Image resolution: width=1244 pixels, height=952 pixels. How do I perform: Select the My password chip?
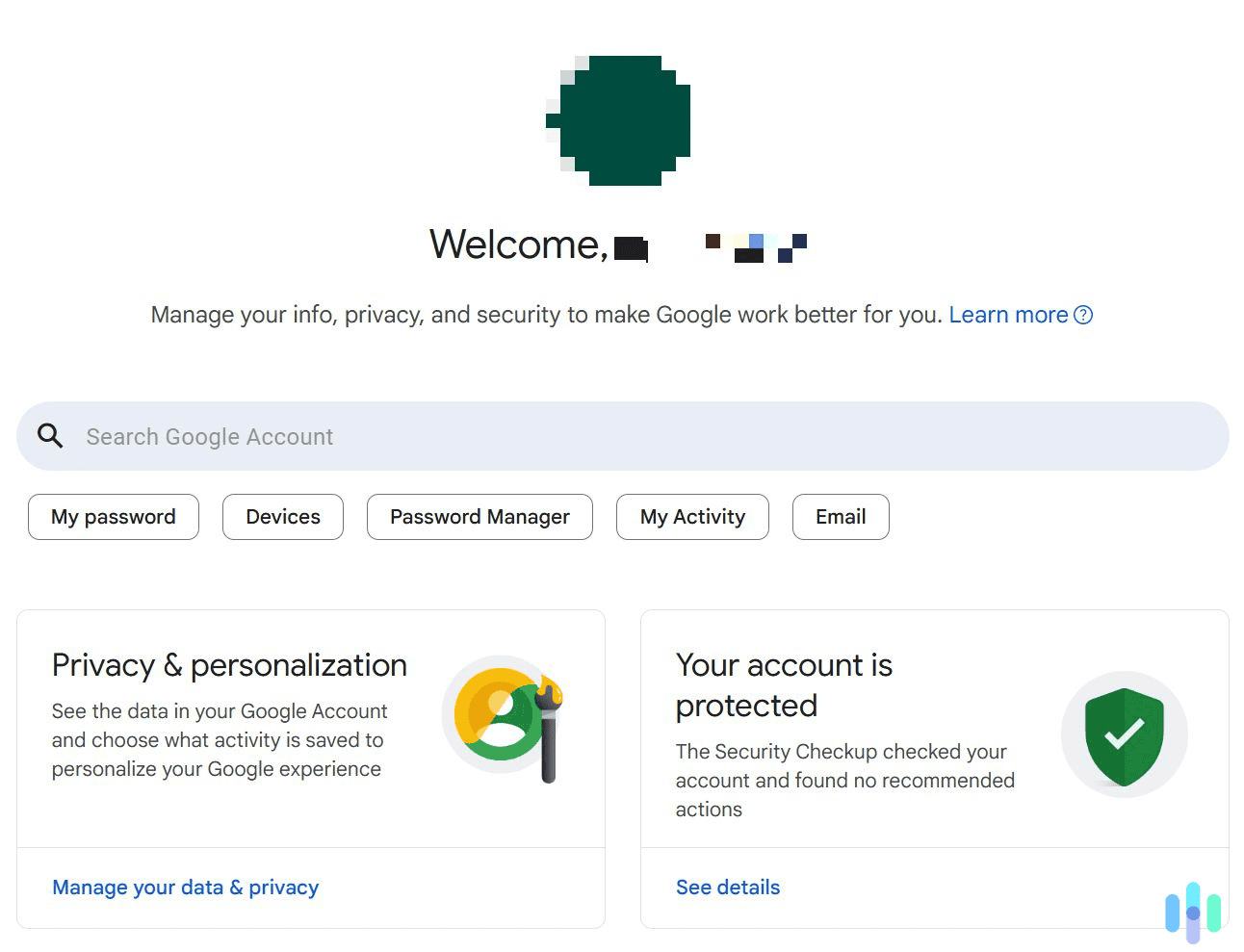click(113, 517)
